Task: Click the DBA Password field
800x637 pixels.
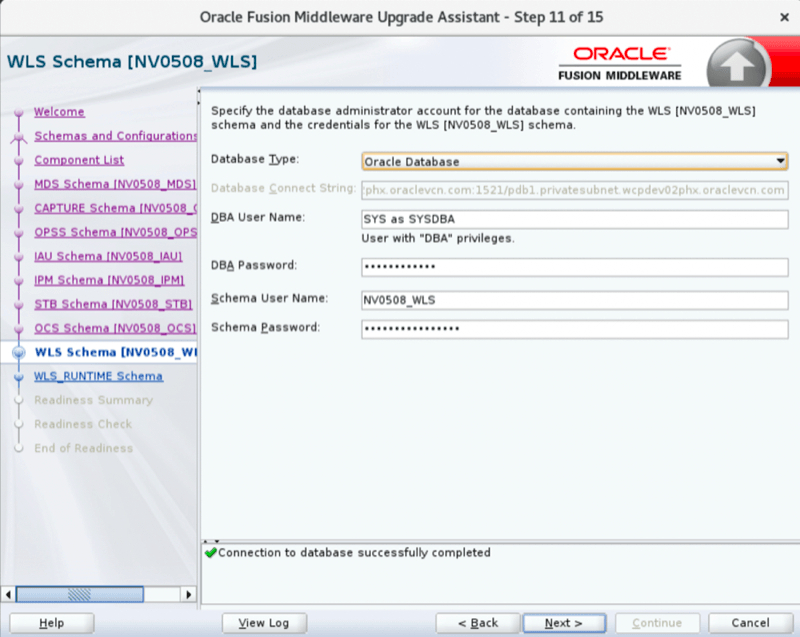Action: pos(574,267)
